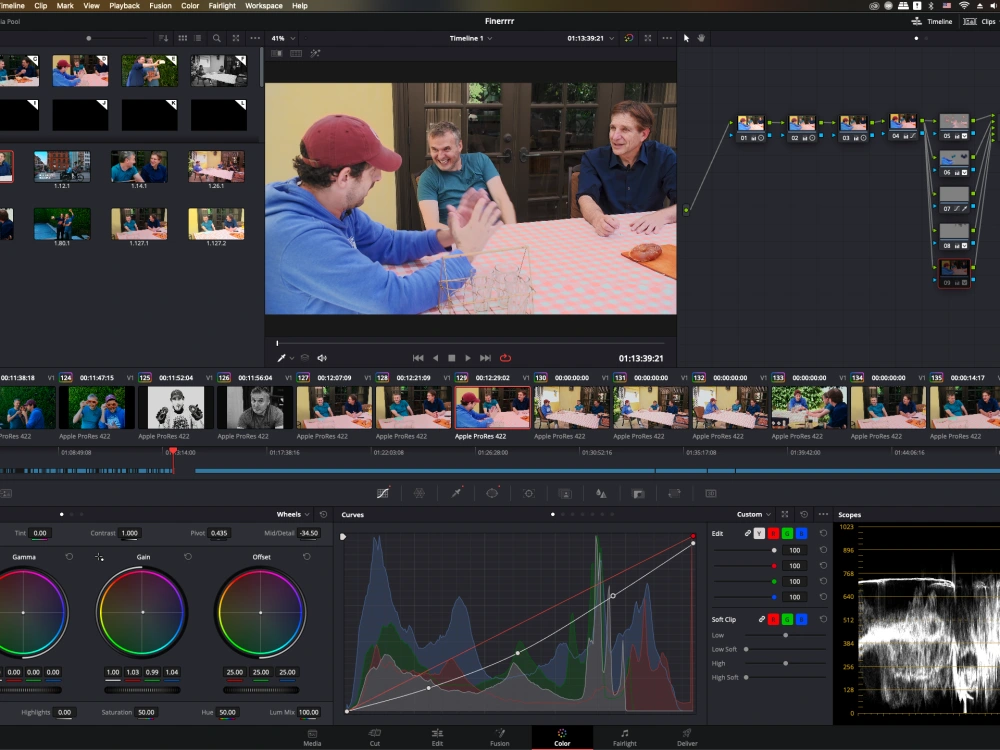This screenshot has width=1000, height=750.
Task: Open the Playback menu
Action: pos(124,6)
